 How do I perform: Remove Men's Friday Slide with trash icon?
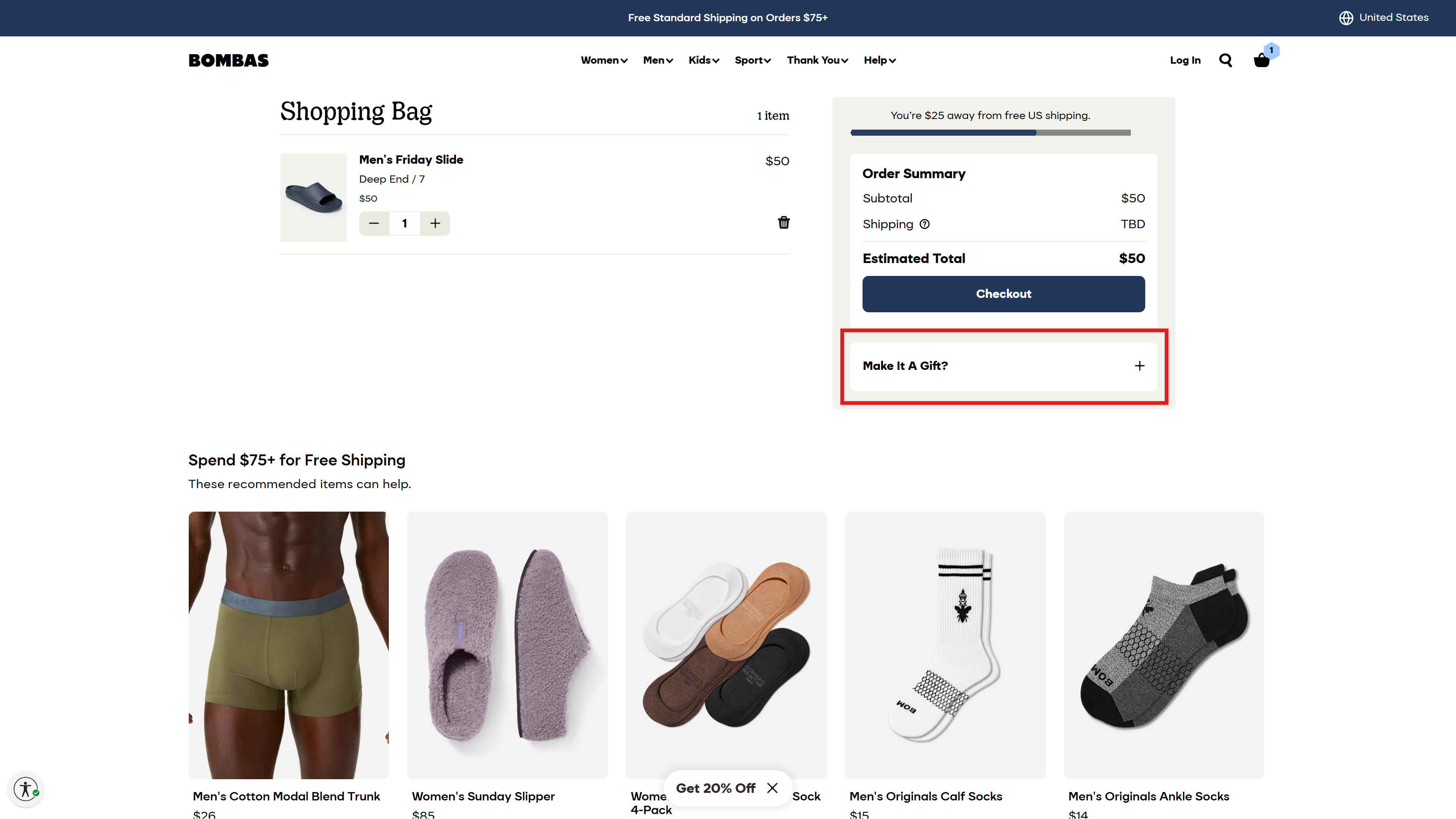[783, 223]
